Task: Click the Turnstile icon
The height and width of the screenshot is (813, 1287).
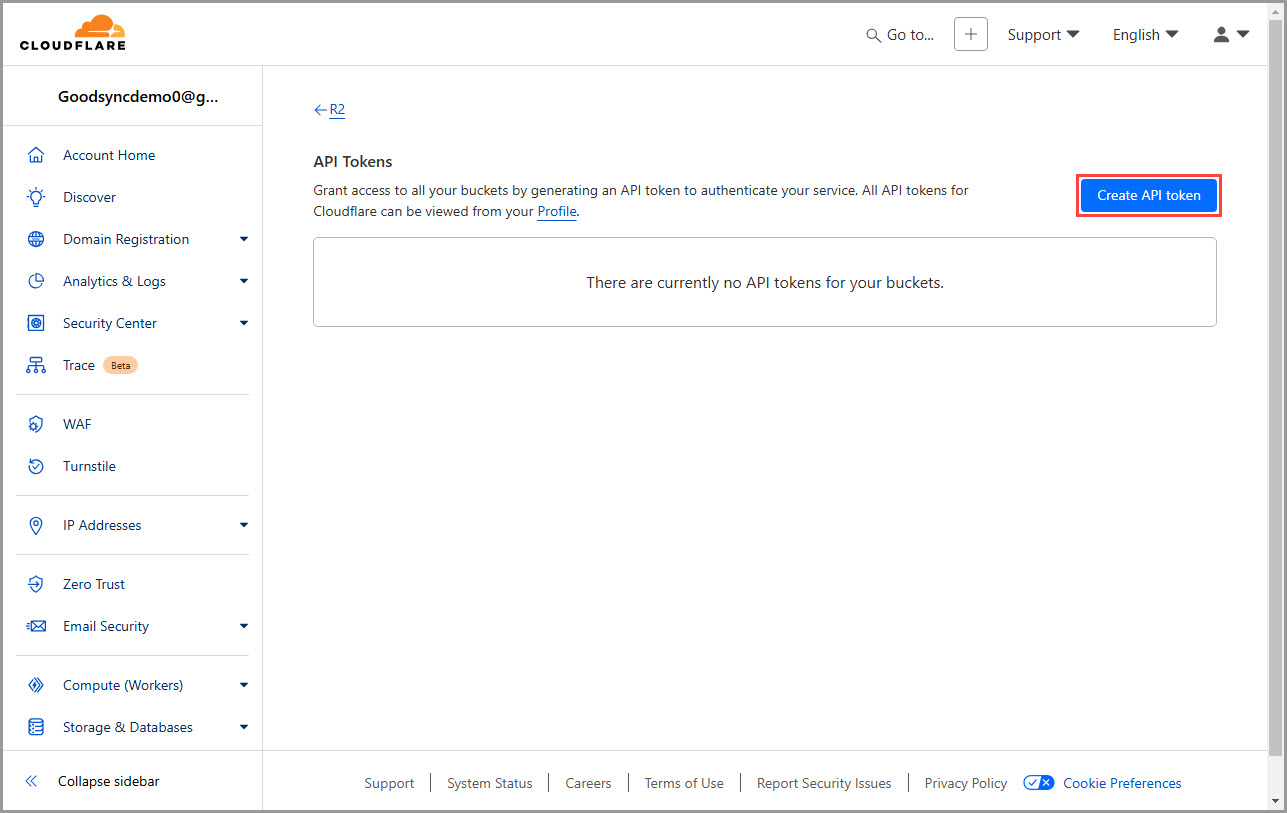Action: point(36,466)
